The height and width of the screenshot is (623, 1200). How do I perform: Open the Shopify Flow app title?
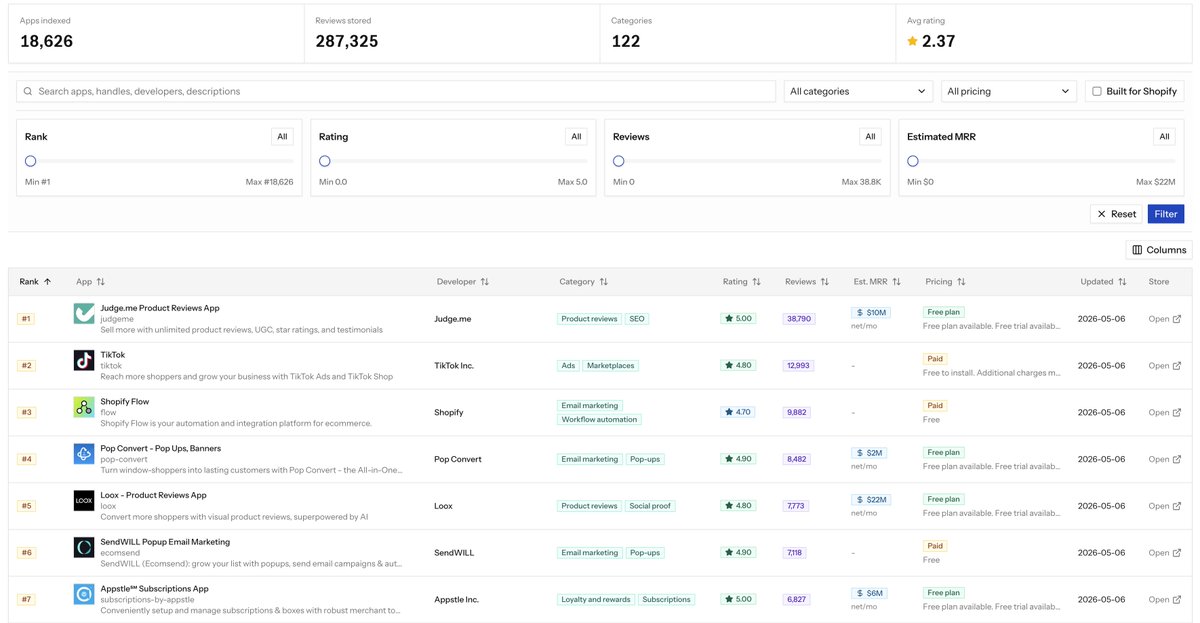pyautogui.click(x=125, y=402)
